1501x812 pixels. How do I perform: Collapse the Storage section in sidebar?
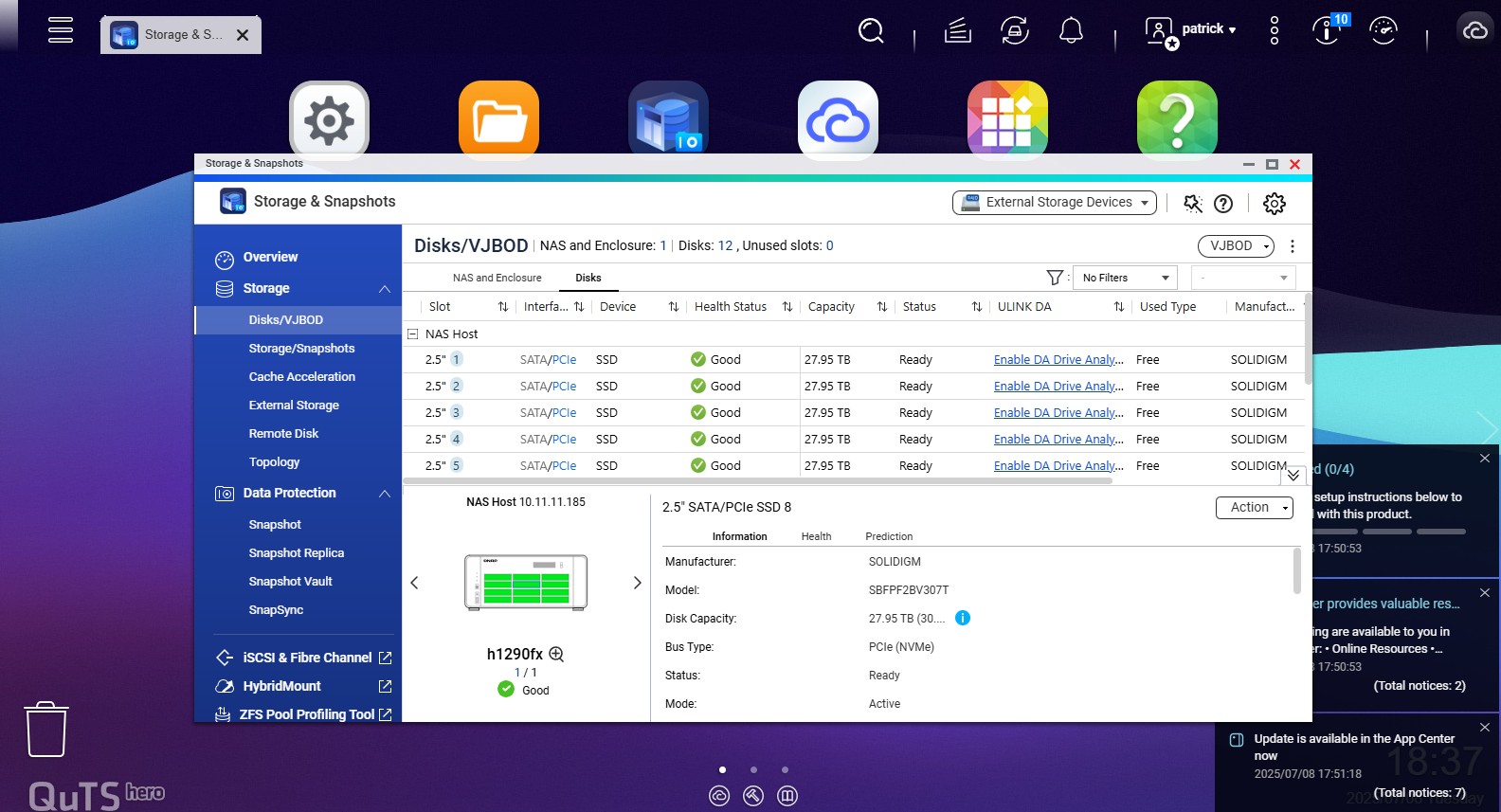(x=384, y=289)
